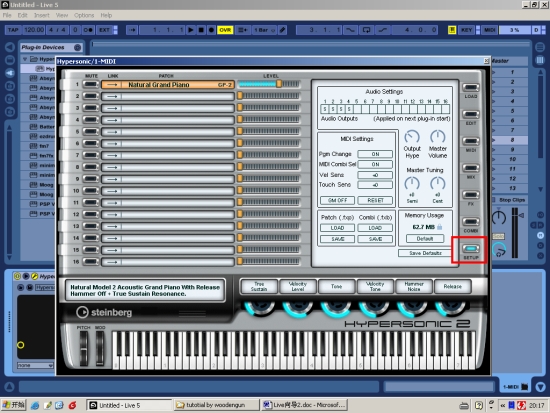550x413 pixels.
Task: Click the RESET button in MIDI Settings
Action: pyautogui.click(x=375, y=200)
